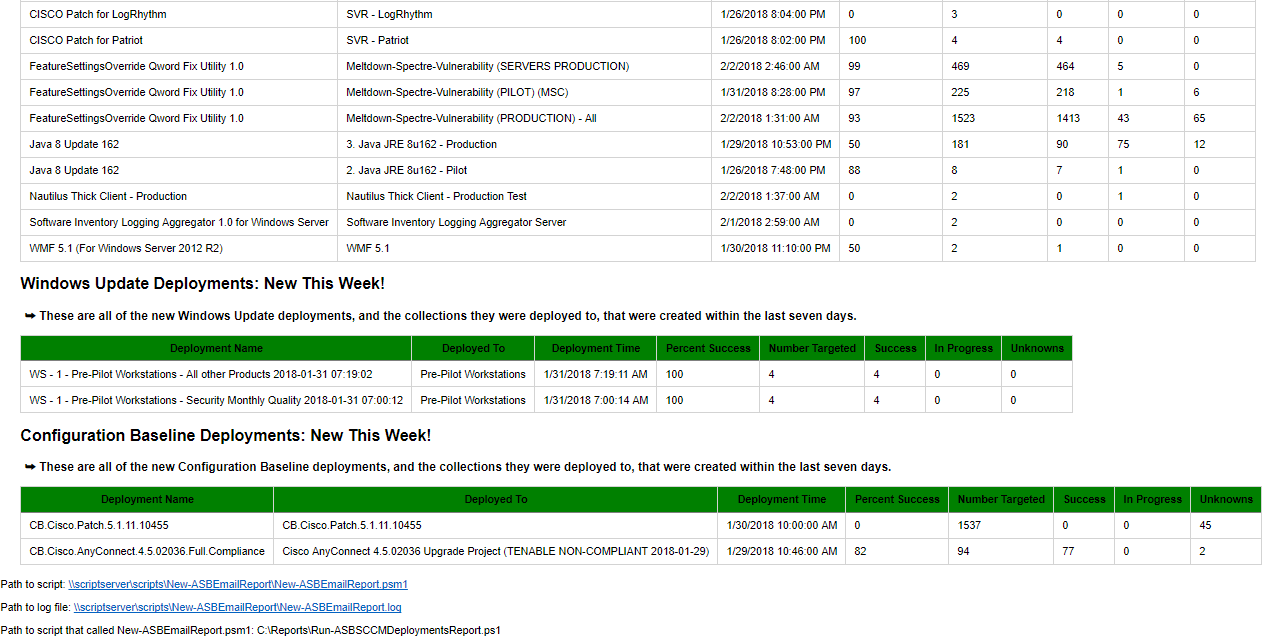Click the '2/2/2018 2:46:00 AM' timestamp
The image size is (1288, 643).
click(770, 67)
